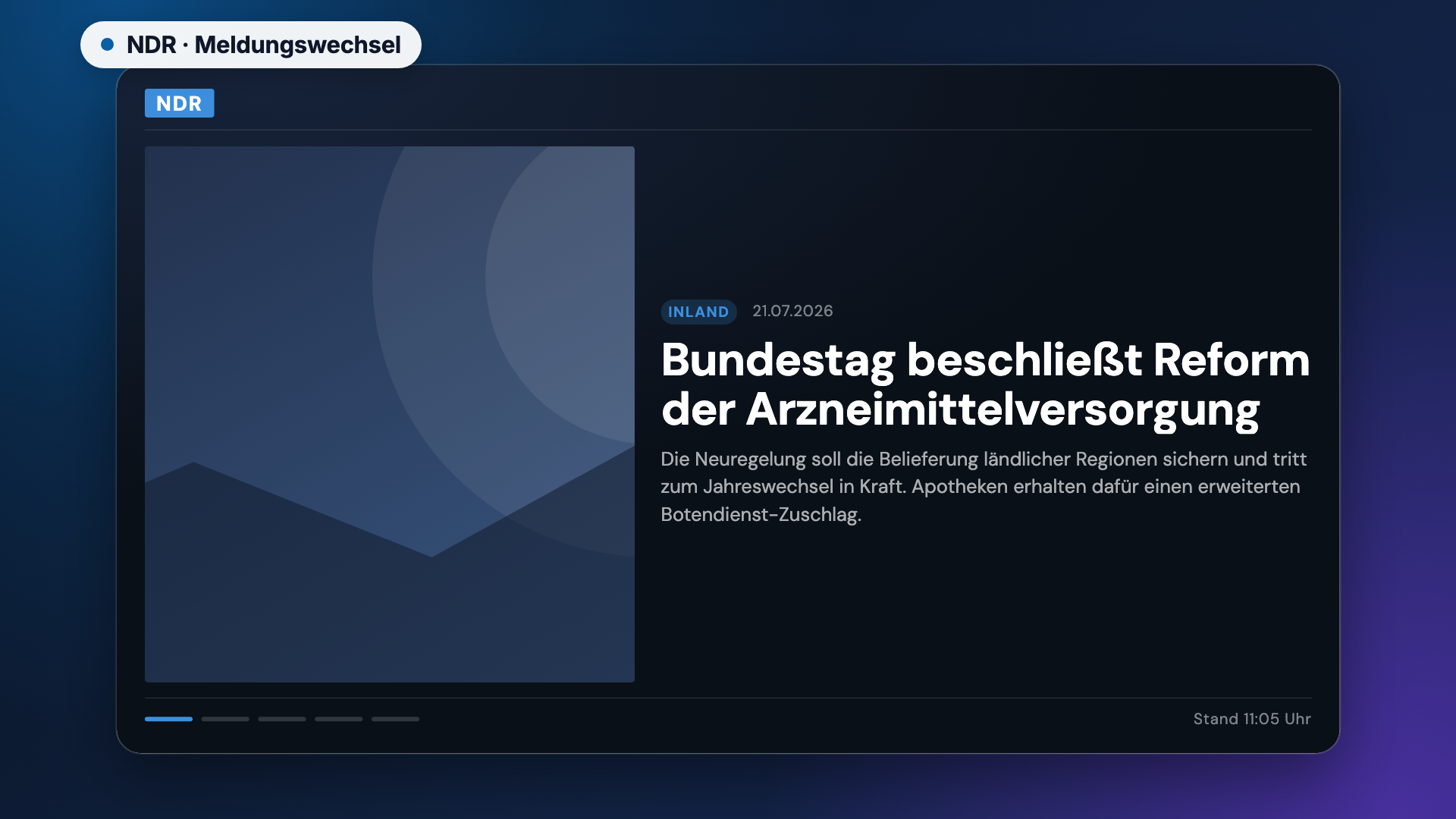Jump to the third slide indicator
This screenshot has width=1456, height=819.
[x=282, y=719]
